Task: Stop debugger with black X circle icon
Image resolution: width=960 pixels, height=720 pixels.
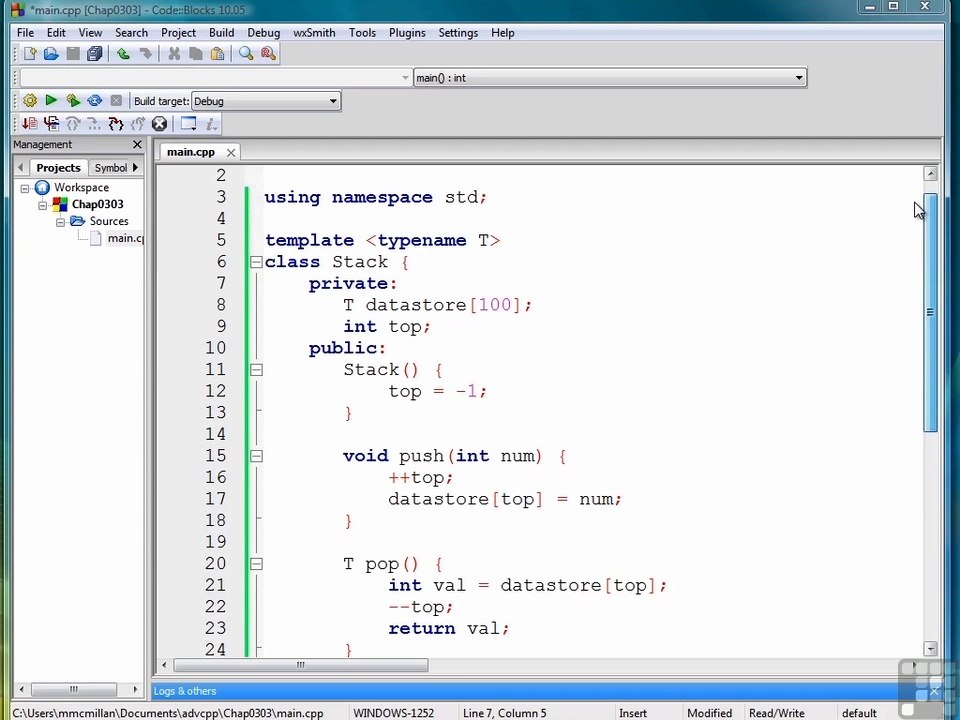Action: point(159,124)
